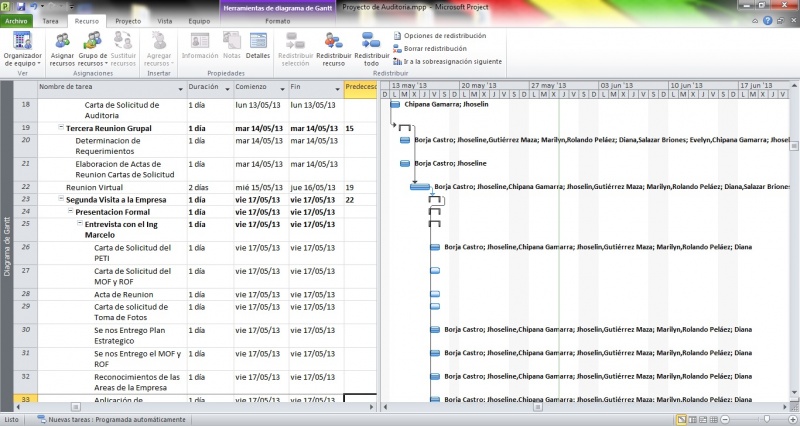Switch to the Proyecto ribbon tab
The width and height of the screenshot is (800, 426).
tap(127, 20)
